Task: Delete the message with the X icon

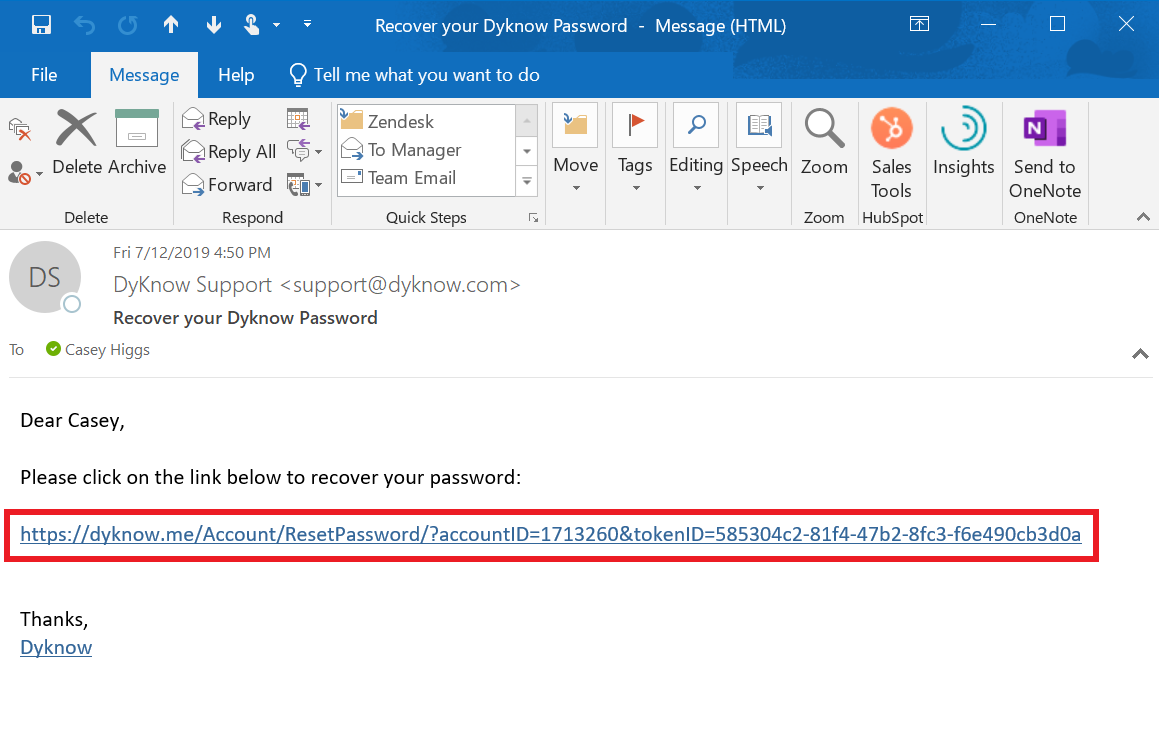Action: click(77, 144)
